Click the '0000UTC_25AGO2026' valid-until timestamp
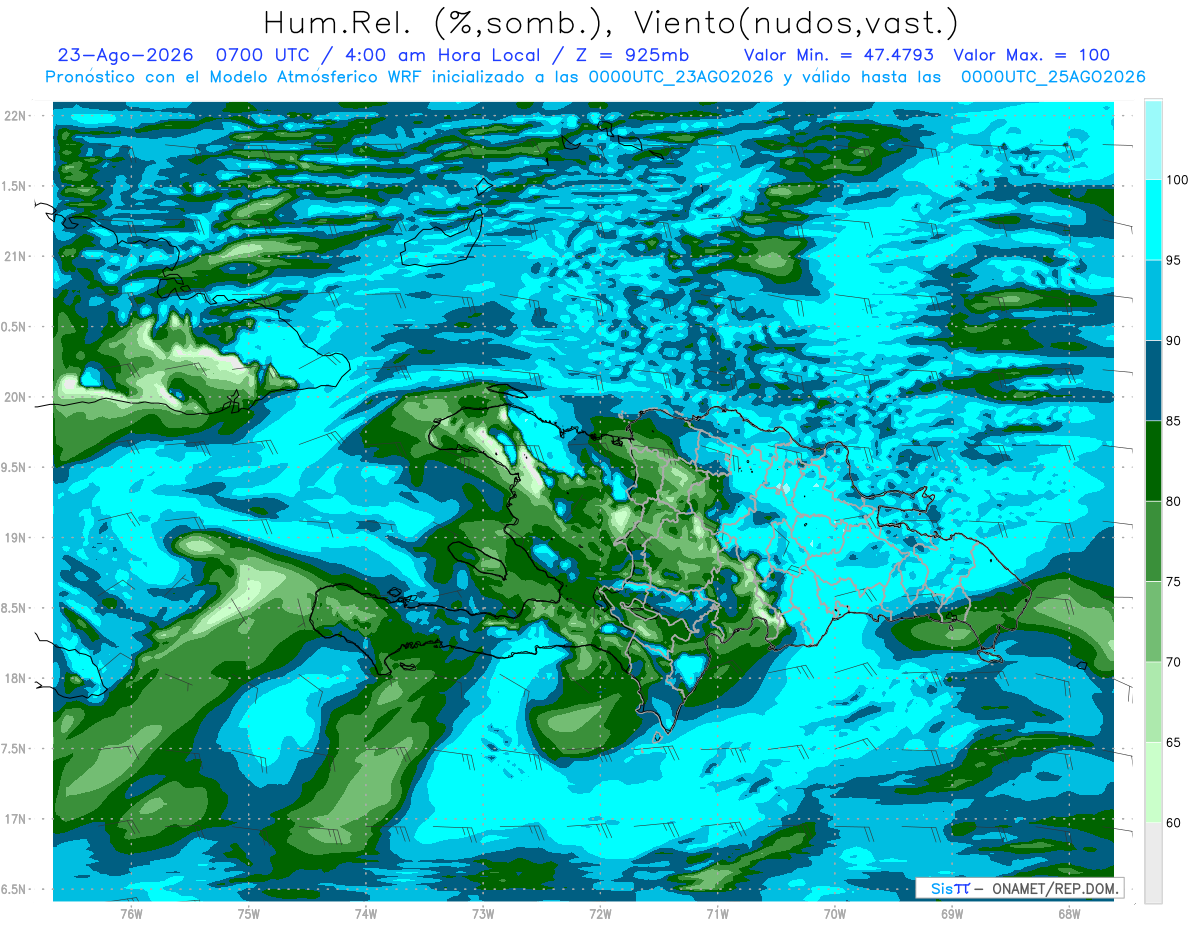 [x=1053, y=77]
